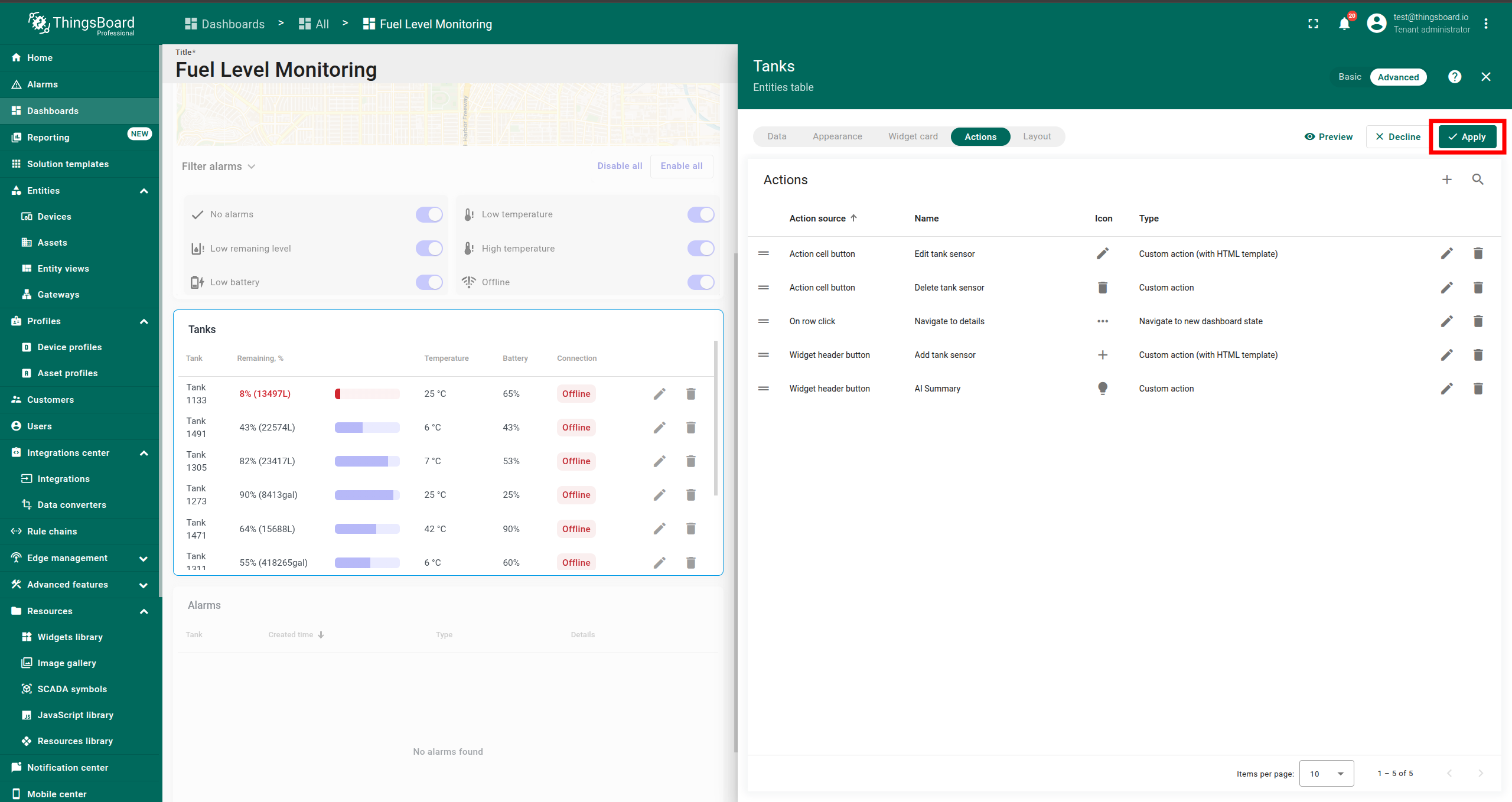Open Items per page dropdown

pyautogui.click(x=1327, y=774)
